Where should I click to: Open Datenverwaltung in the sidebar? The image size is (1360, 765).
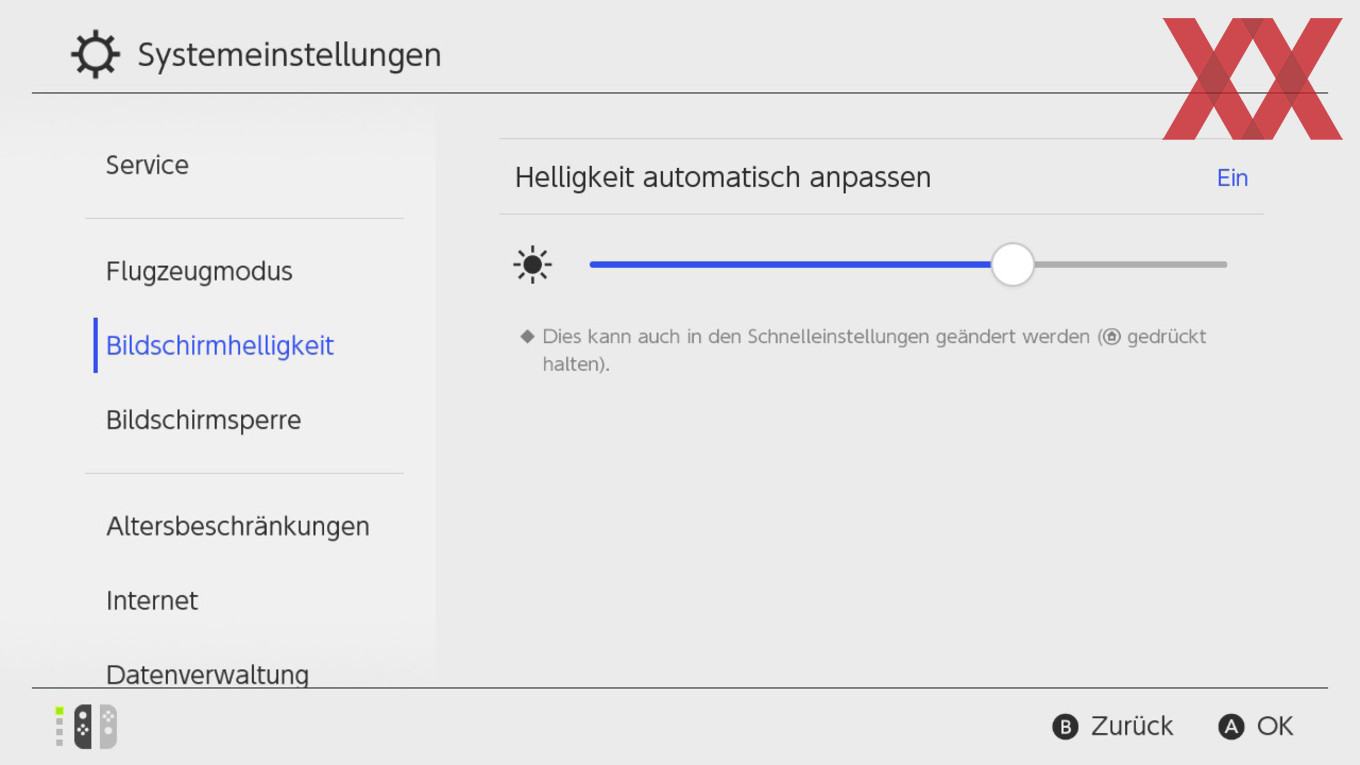pos(207,674)
